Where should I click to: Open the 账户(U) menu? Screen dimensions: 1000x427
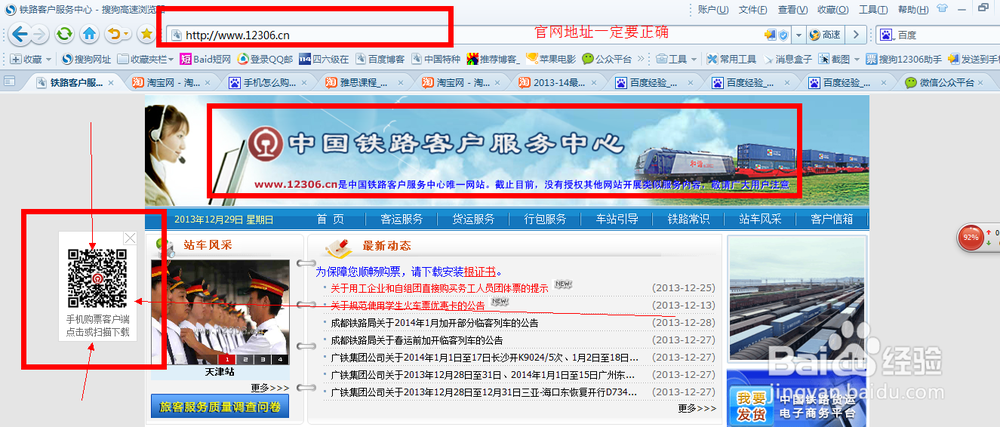point(713,10)
